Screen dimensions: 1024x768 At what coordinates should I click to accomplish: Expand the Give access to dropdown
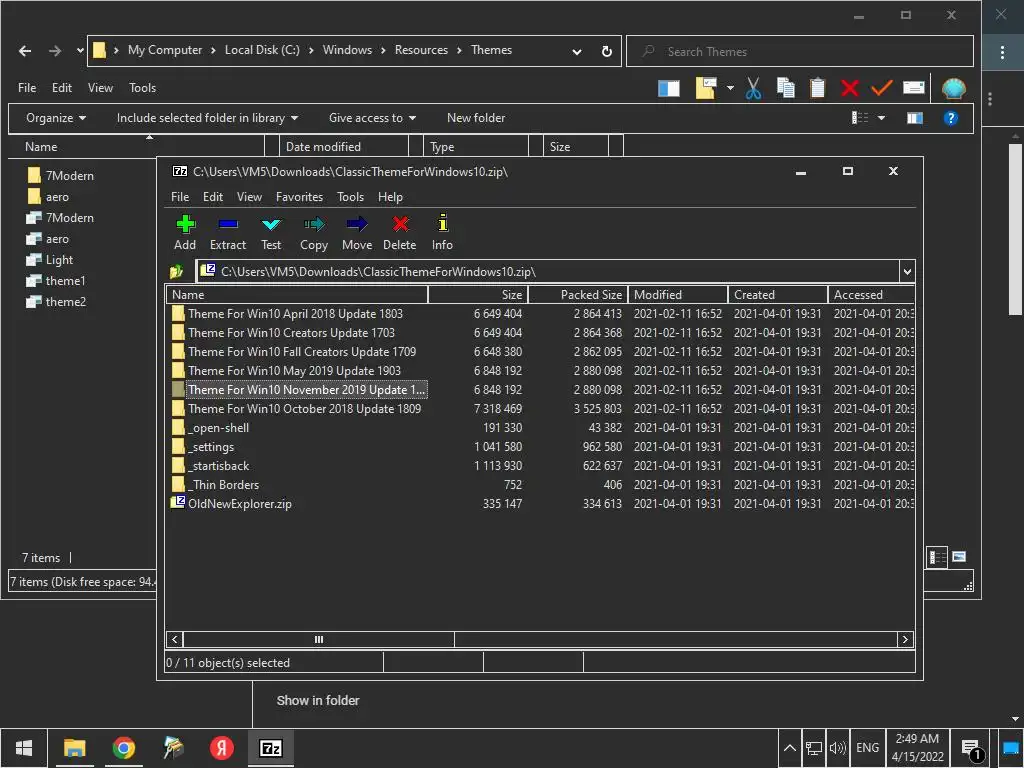[372, 118]
